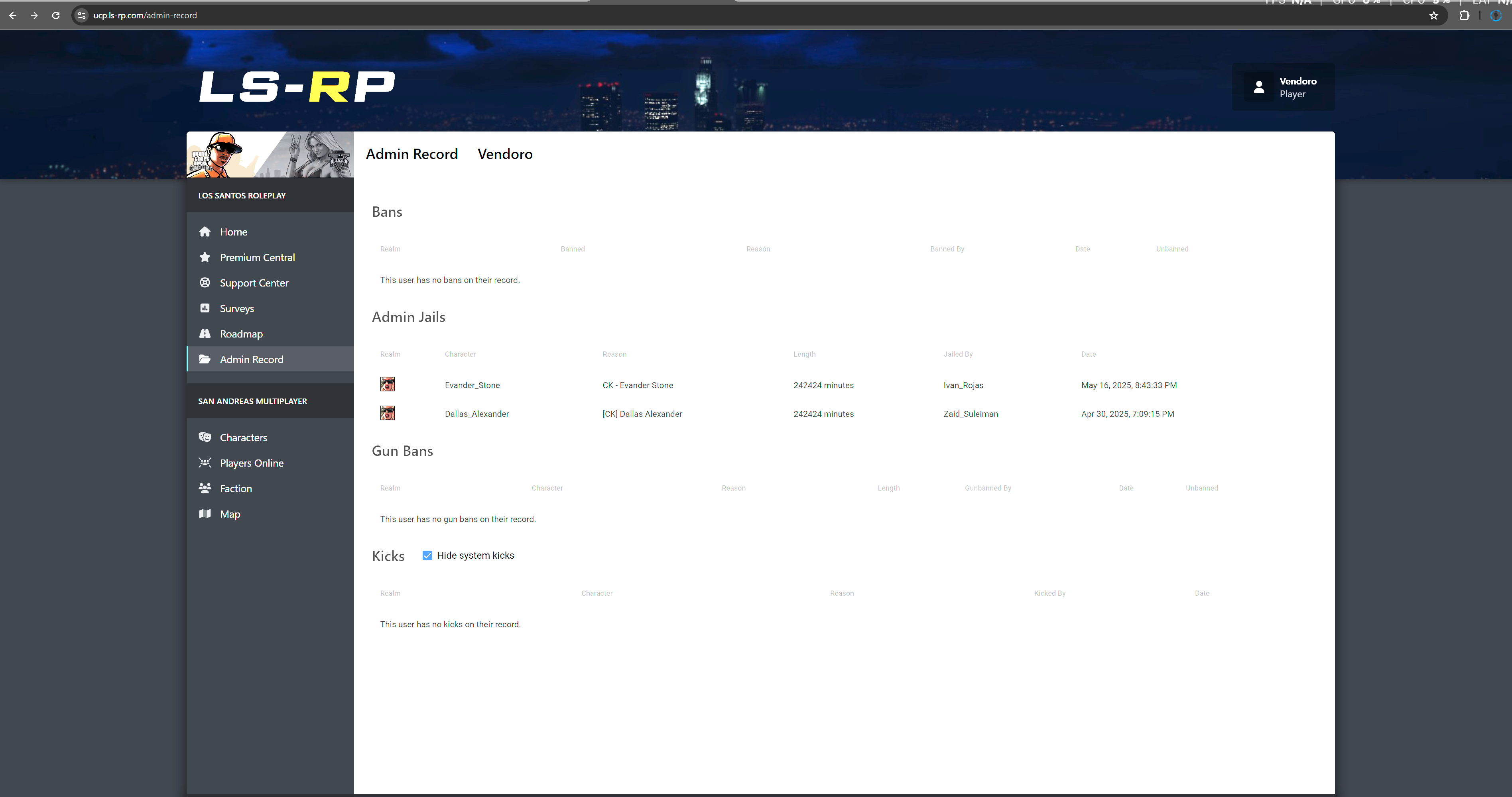View Players Online

[270, 463]
